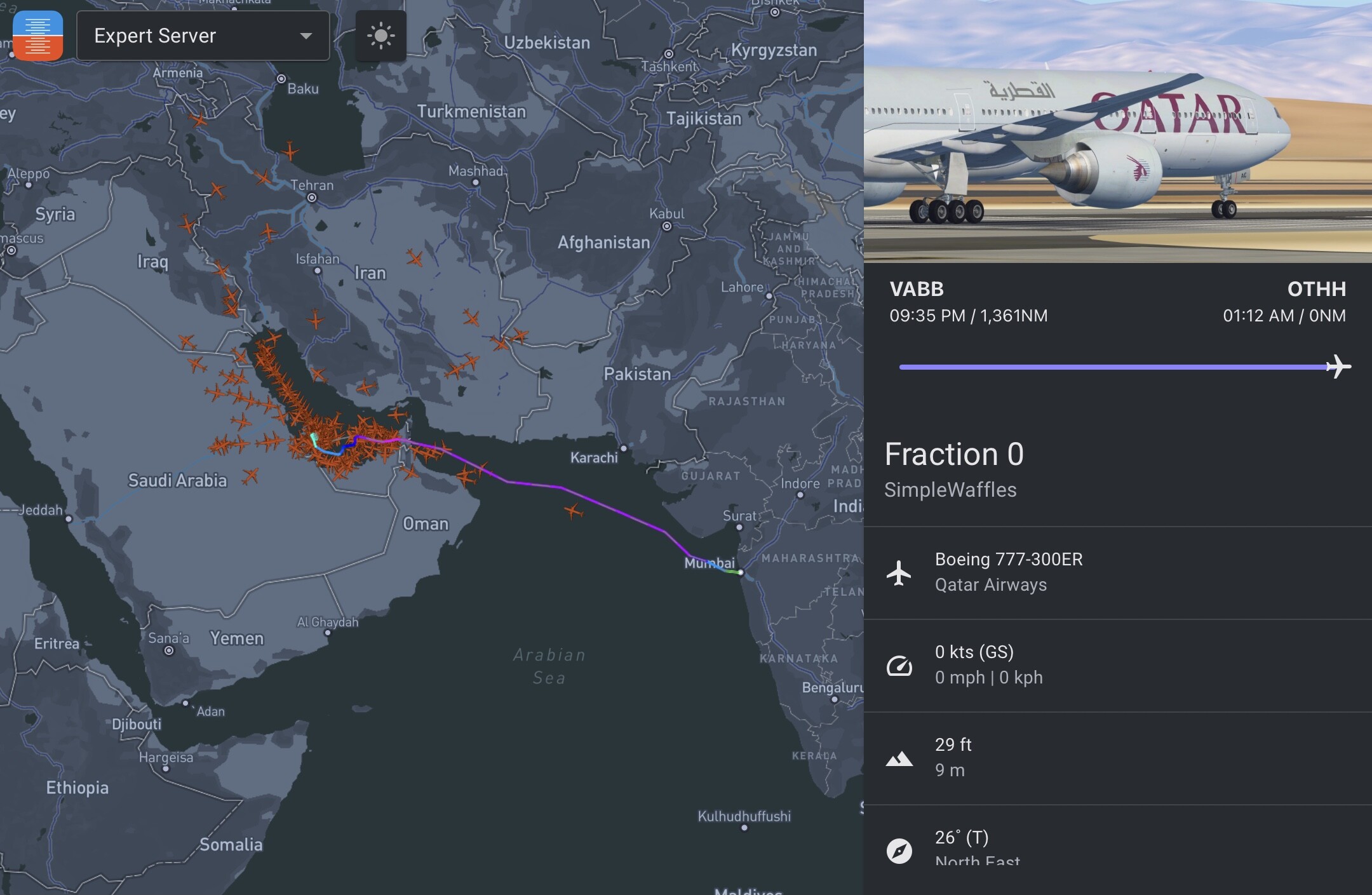
Task: Toggle the light/dark theme sun button
Action: (380, 36)
